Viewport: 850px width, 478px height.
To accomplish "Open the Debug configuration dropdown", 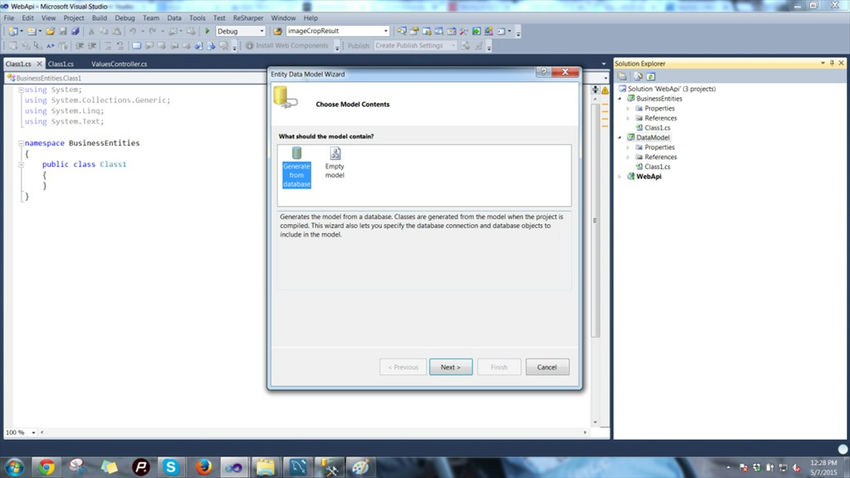I will point(262,31).
